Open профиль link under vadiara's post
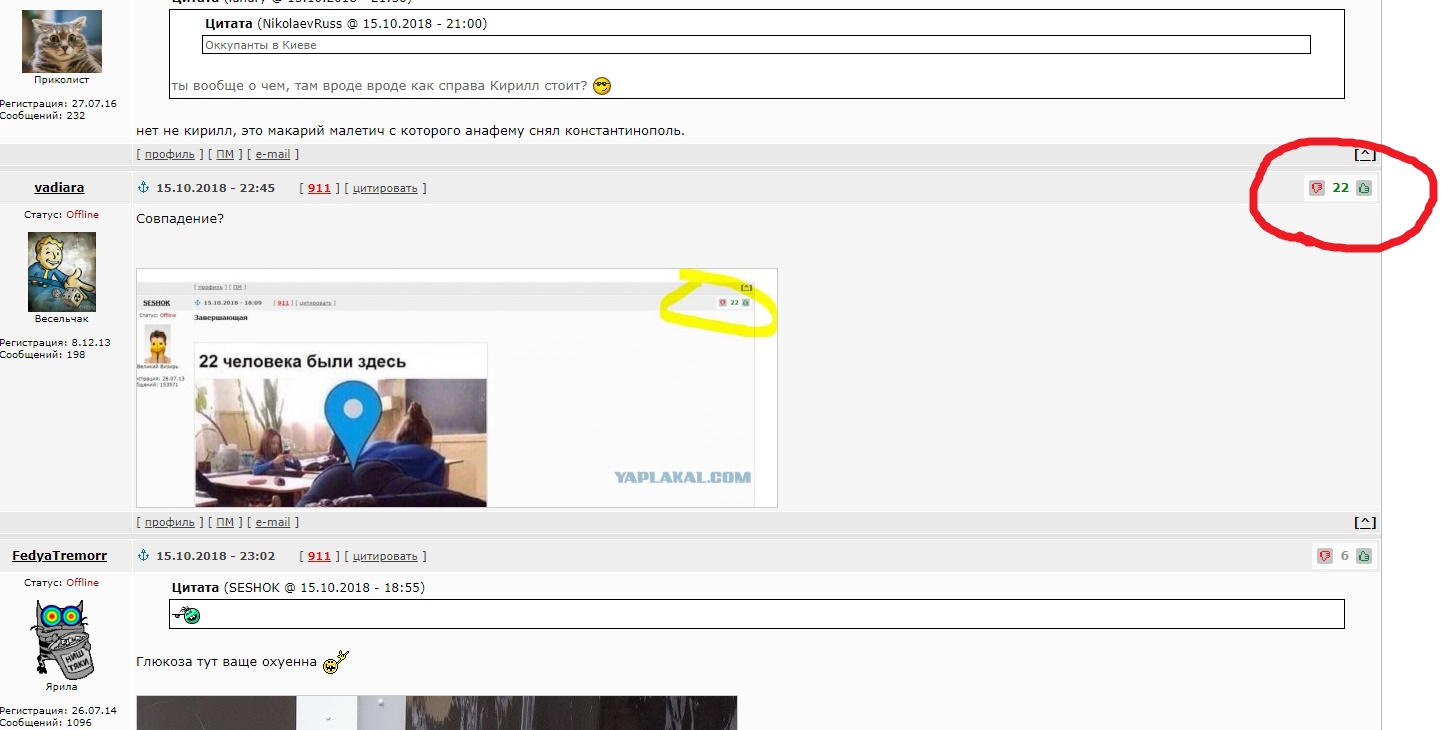The width and height of the screenshot is (1441, 730). (x=170, y=522)
